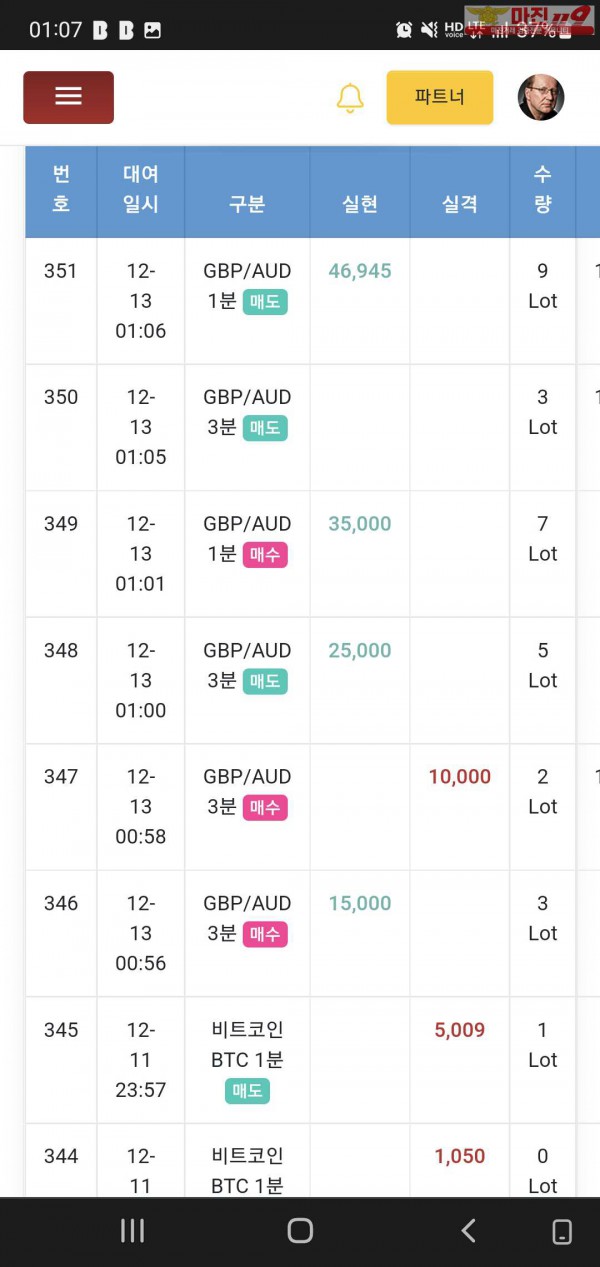Tap the rotate screen icon in navigation bar
This screenshot has height=1267, width=600.
point(562,1231)
